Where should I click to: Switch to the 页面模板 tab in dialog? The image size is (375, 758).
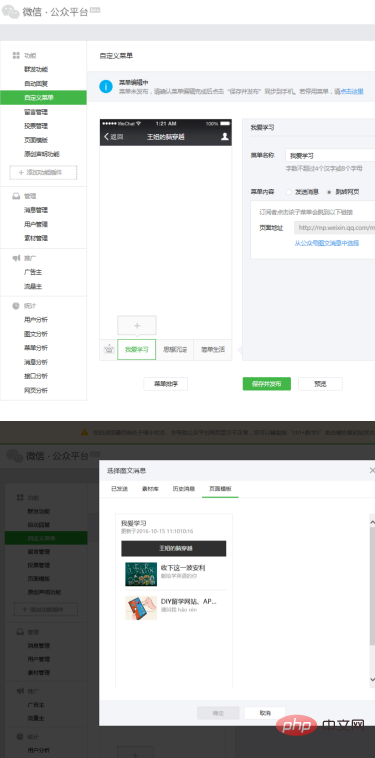[x=220, y=489]
